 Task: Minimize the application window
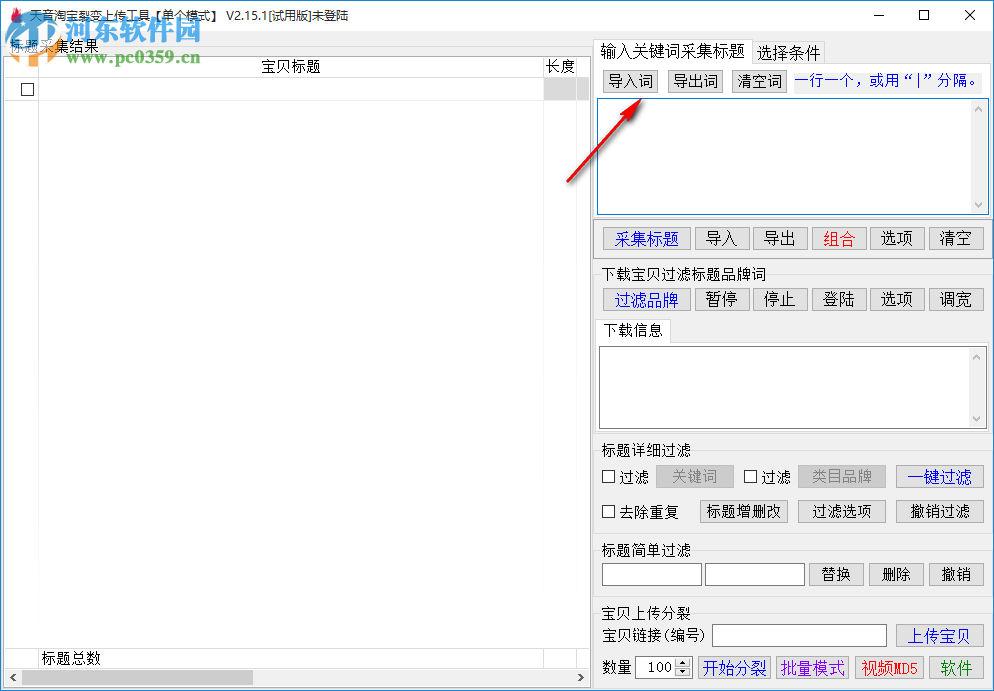(879, 15)
